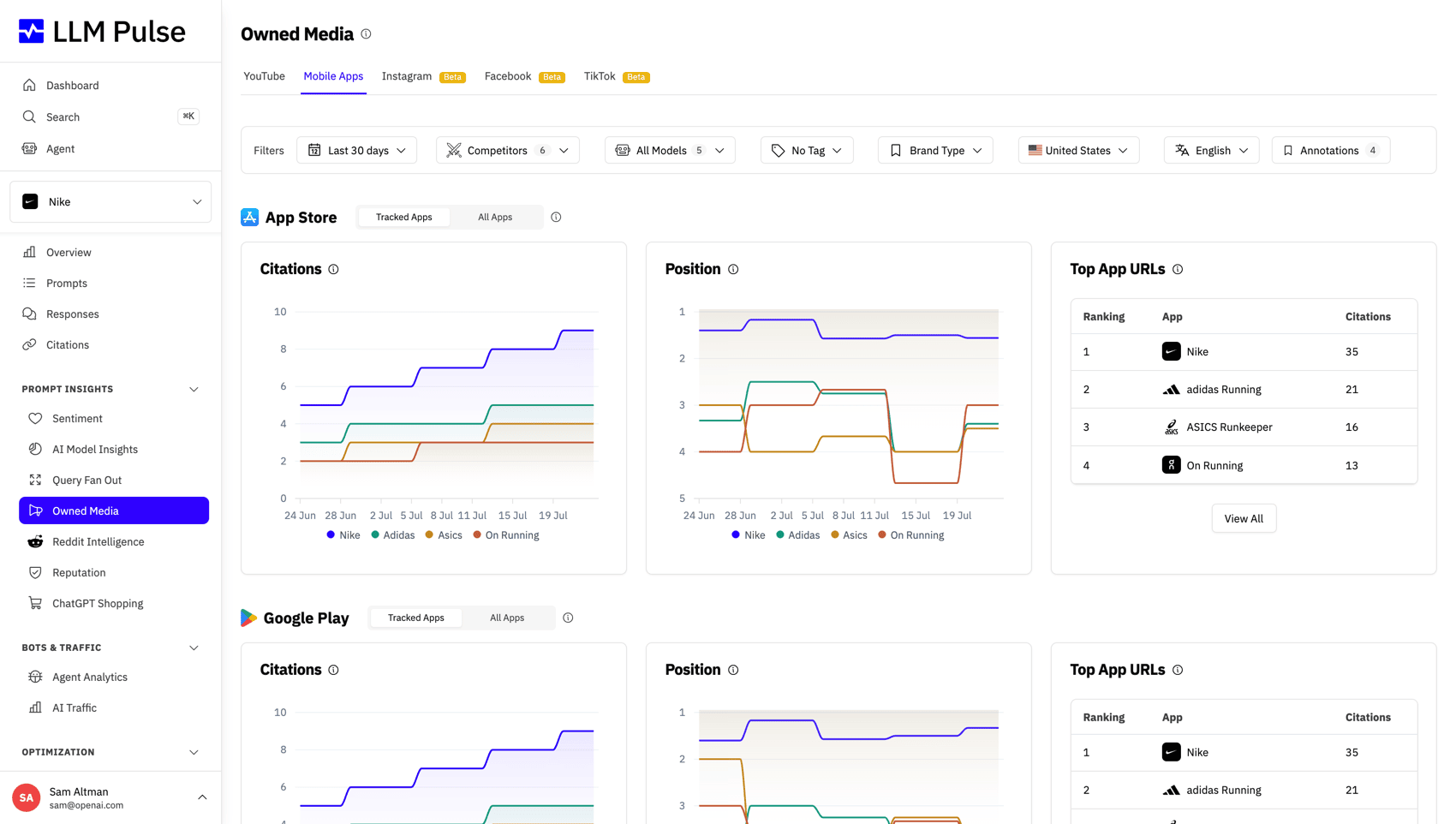Expand the Sam Altman account menu
The image size is (1456, 824).
202,797
